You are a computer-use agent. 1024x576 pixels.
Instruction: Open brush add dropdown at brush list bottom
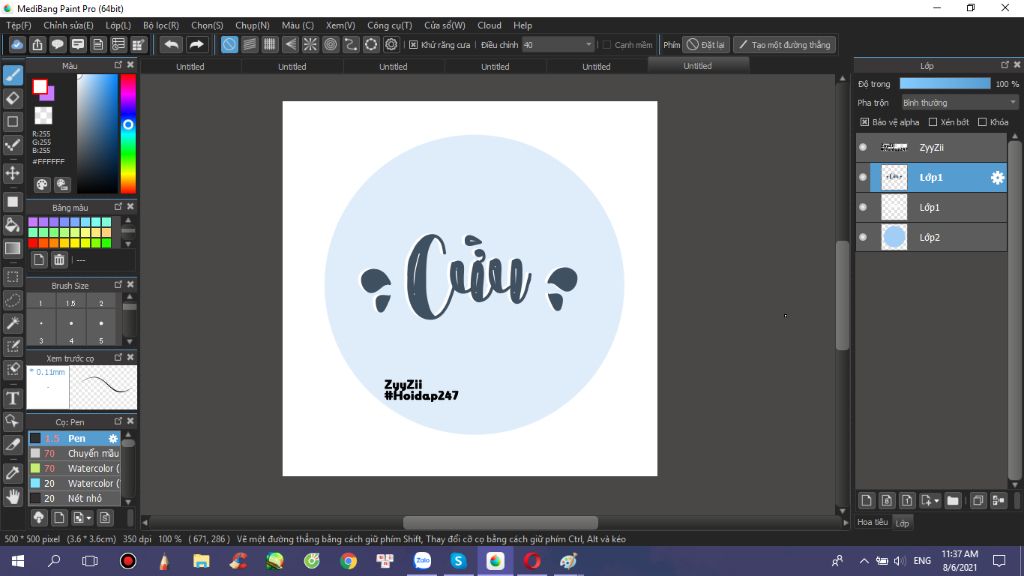89,518
